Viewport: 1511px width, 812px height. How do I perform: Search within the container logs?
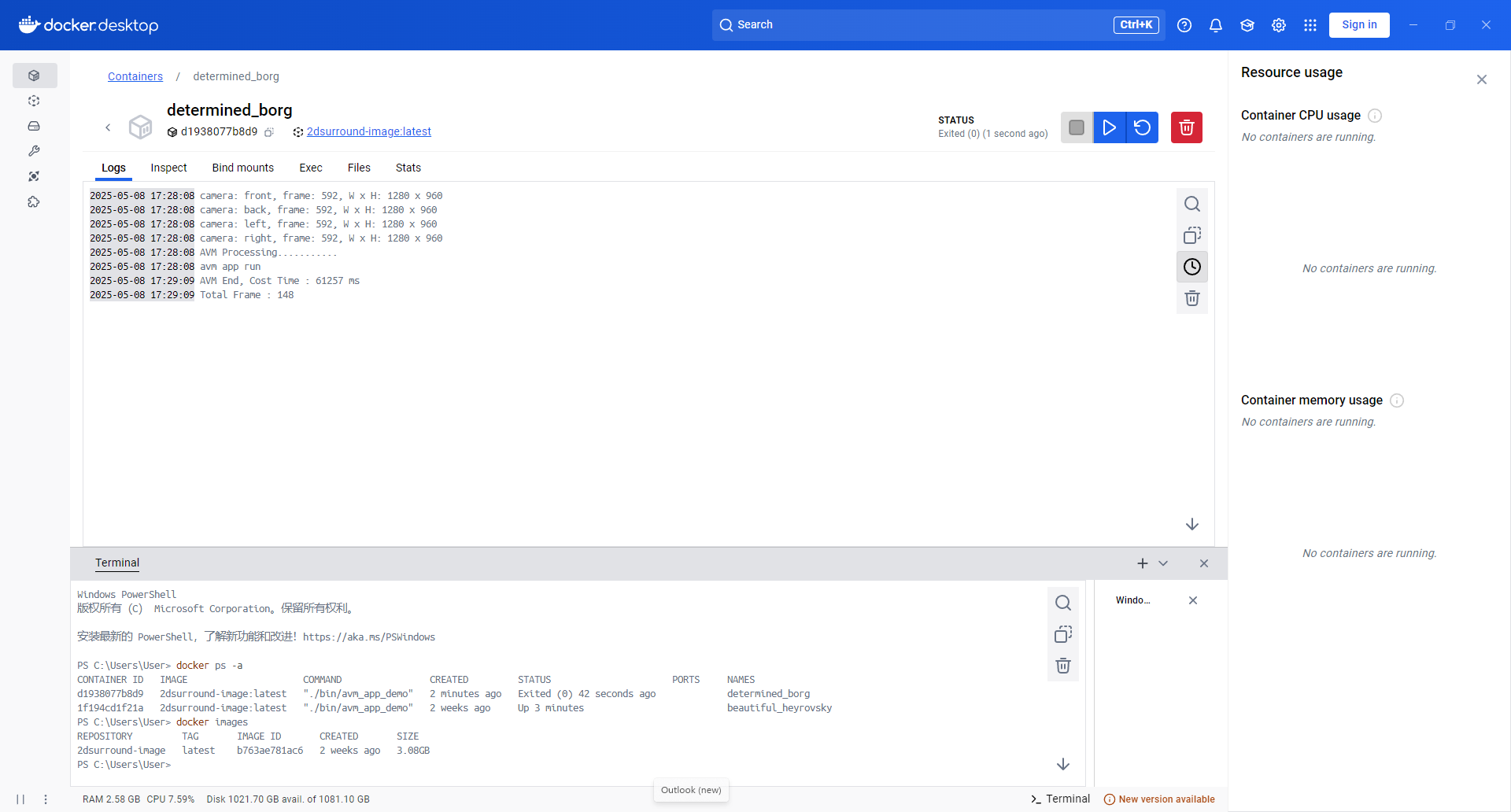point(1191,203)
